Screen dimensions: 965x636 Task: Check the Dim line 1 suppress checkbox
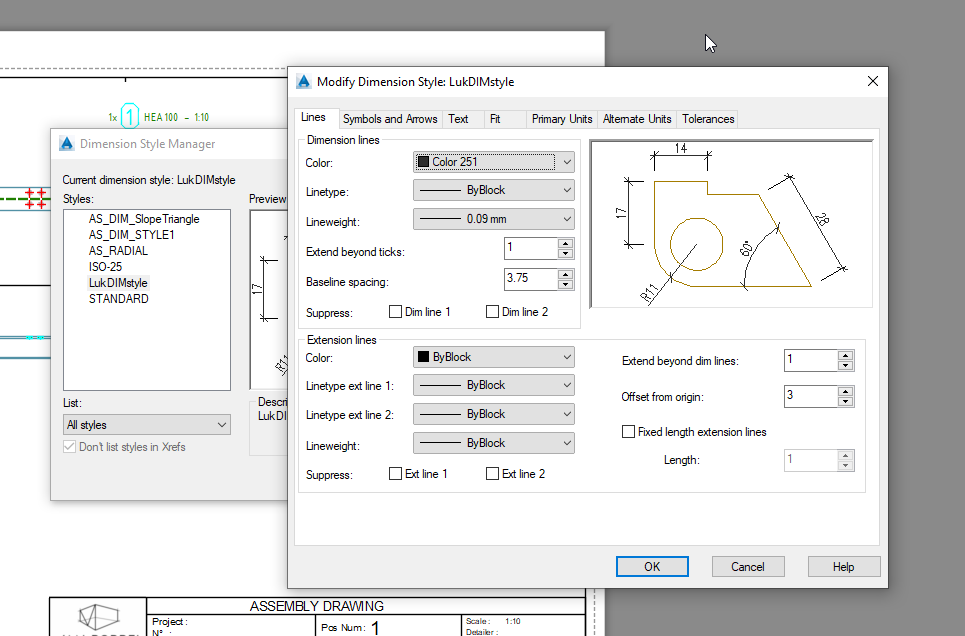click(395, 311)
